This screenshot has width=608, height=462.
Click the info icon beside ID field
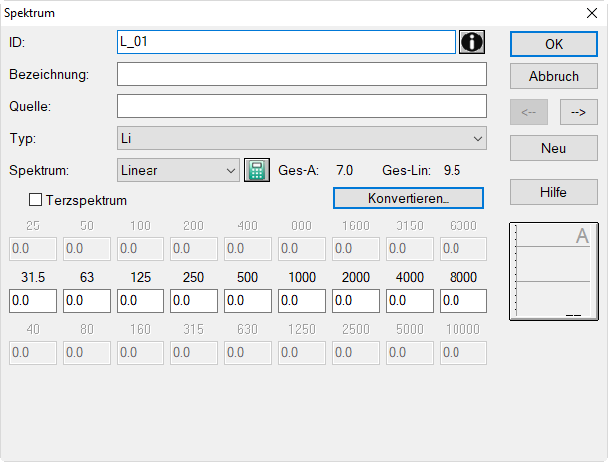pyautogui.click(x=472, y=42)
